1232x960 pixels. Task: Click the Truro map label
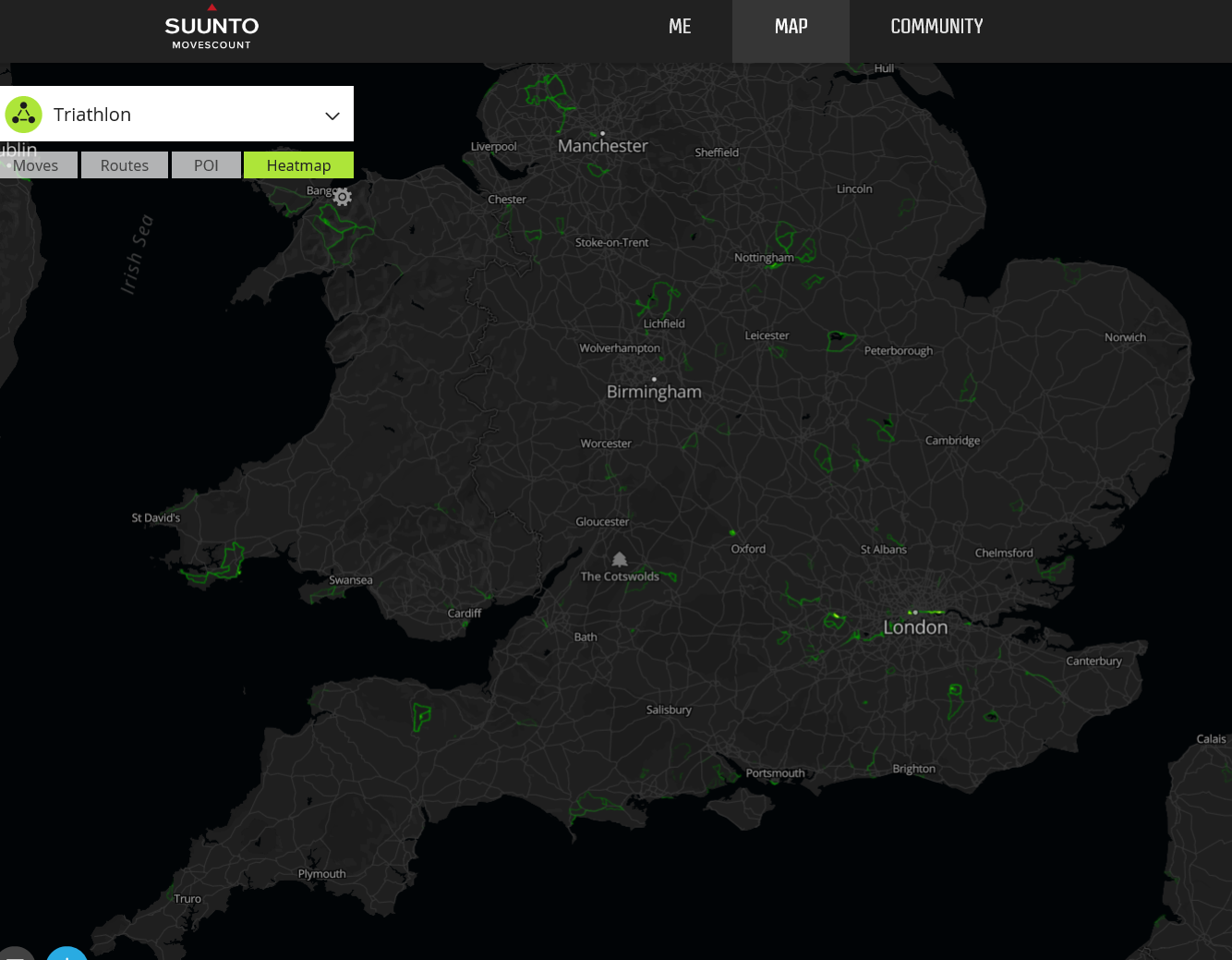(x=187, y=899)
